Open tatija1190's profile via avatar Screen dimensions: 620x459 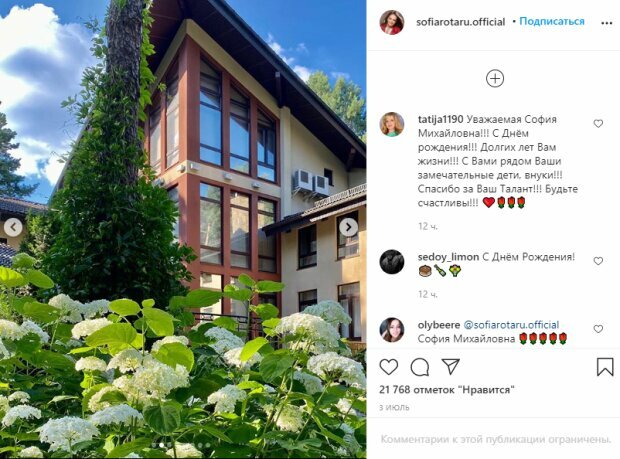392,124
